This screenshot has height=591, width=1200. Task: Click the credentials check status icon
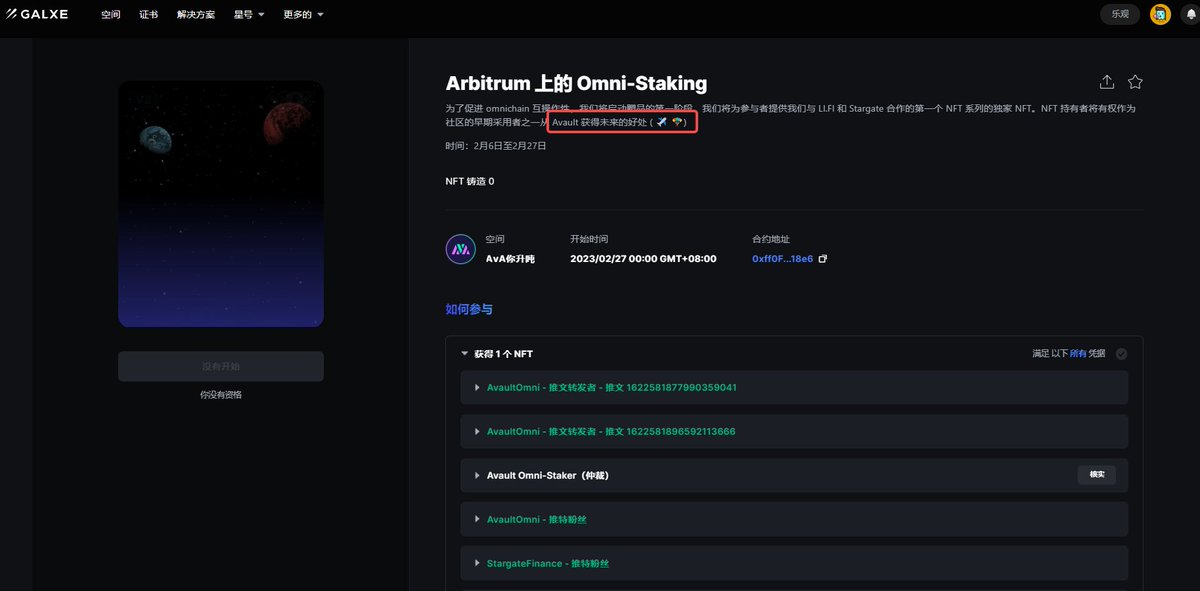tap(1121, 354)
